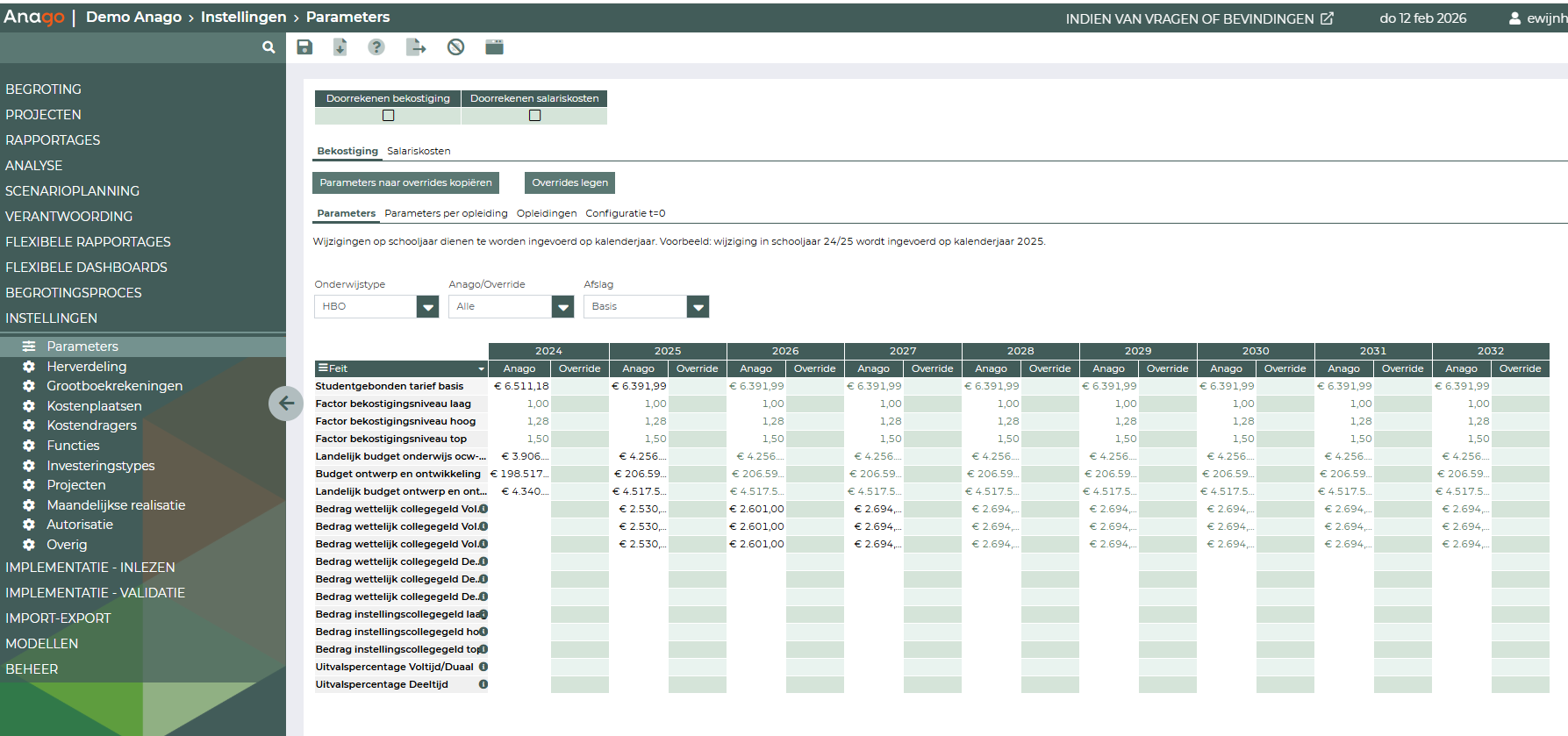
Task: Open the Afslag dropdown set to Basis
Action: tap(698, 307)
